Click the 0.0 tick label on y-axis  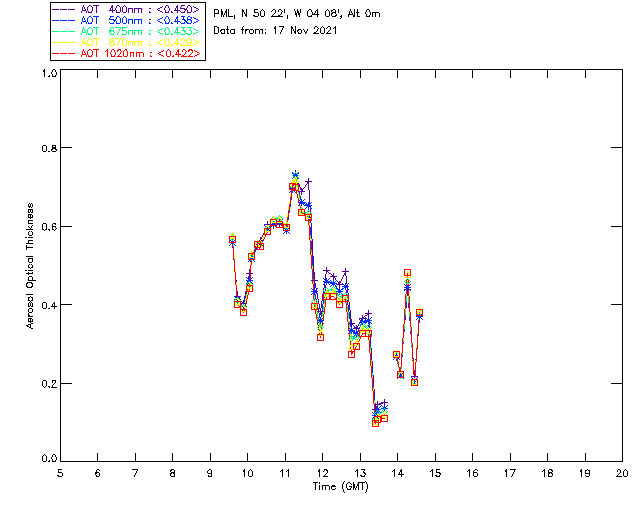(x=47, y=459)
